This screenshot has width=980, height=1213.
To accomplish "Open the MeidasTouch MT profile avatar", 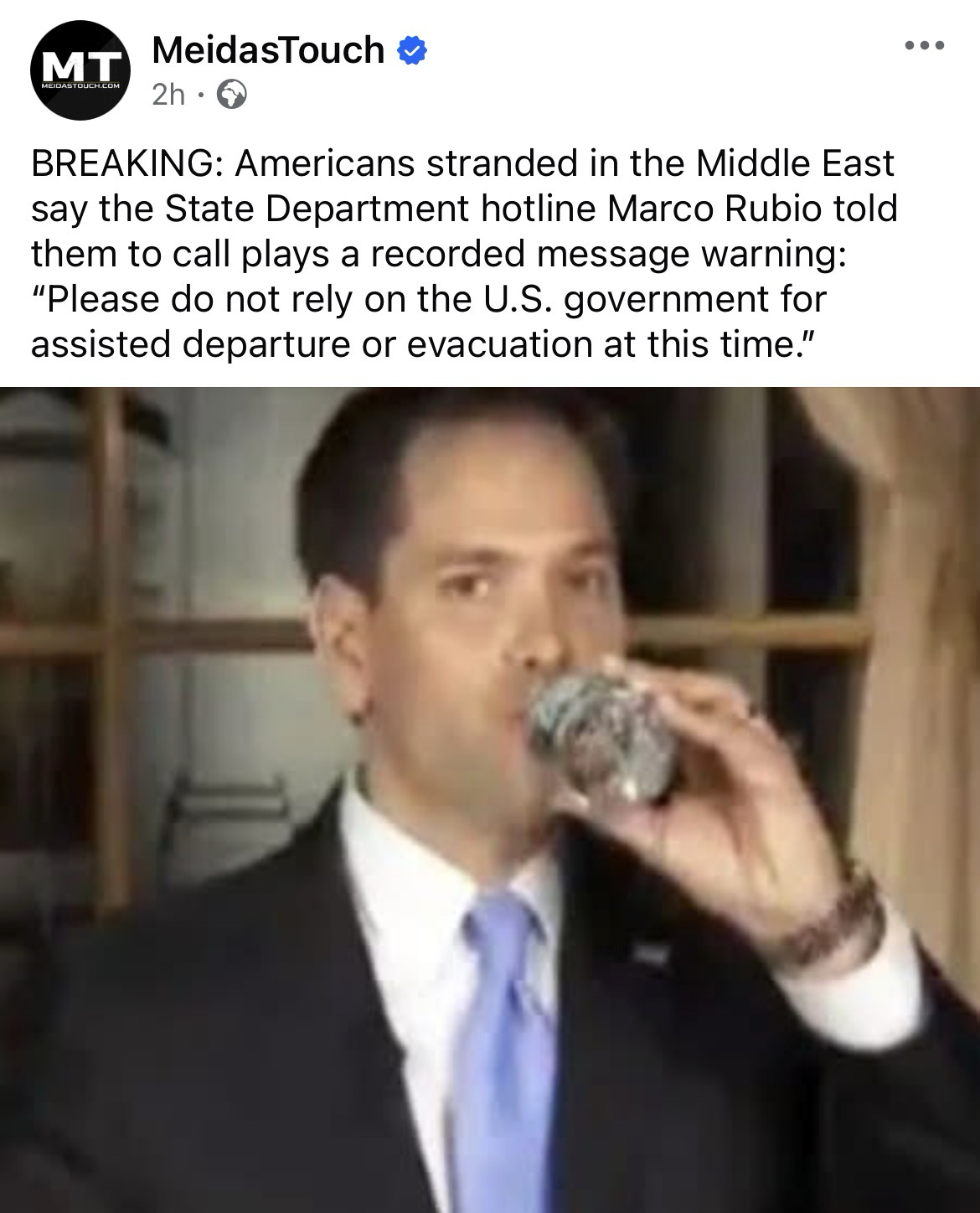I will click(x=80, y=70).
